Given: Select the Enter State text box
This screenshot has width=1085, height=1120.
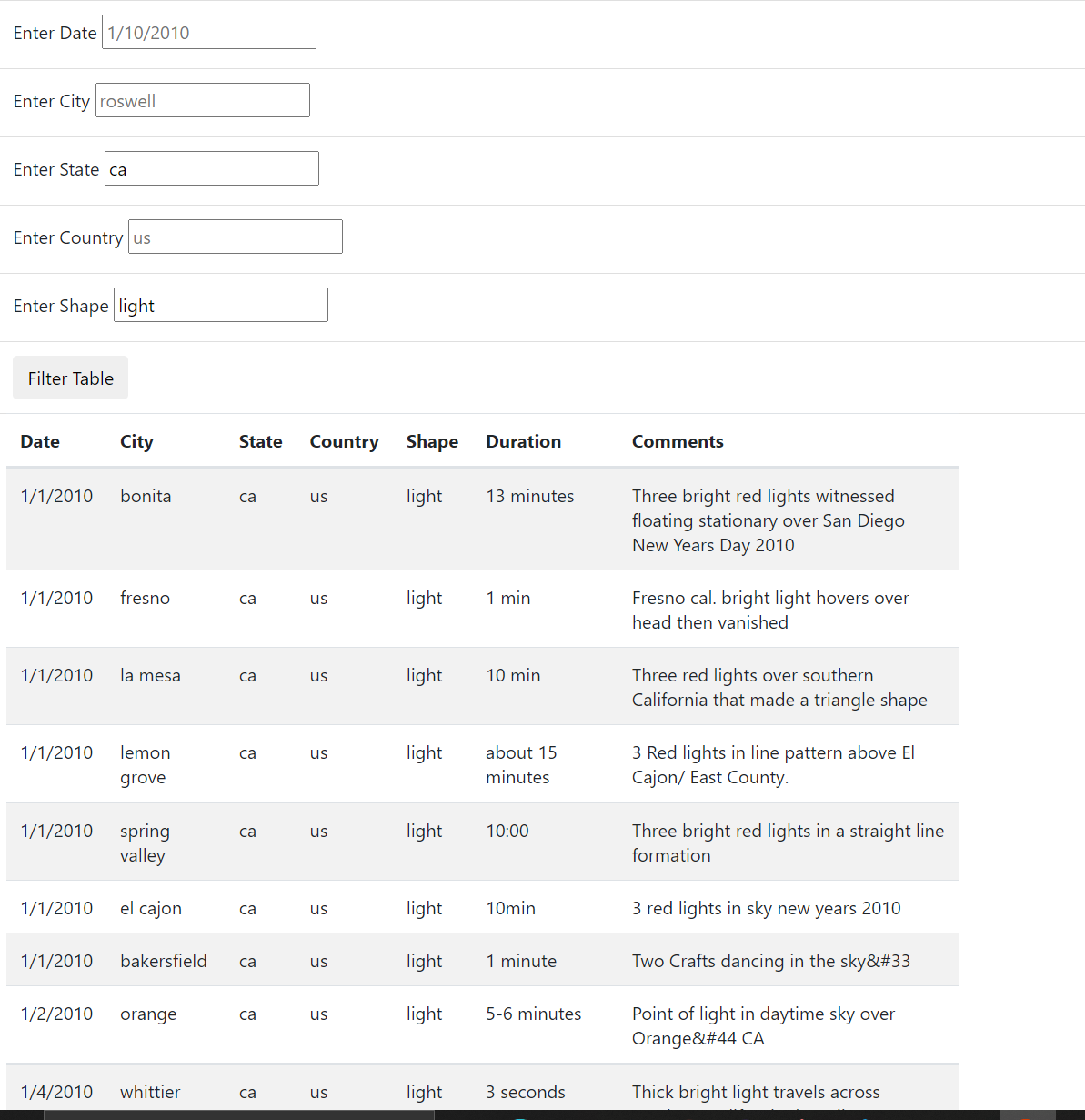Looking at the screenshot, I should [x=211, y=169].
